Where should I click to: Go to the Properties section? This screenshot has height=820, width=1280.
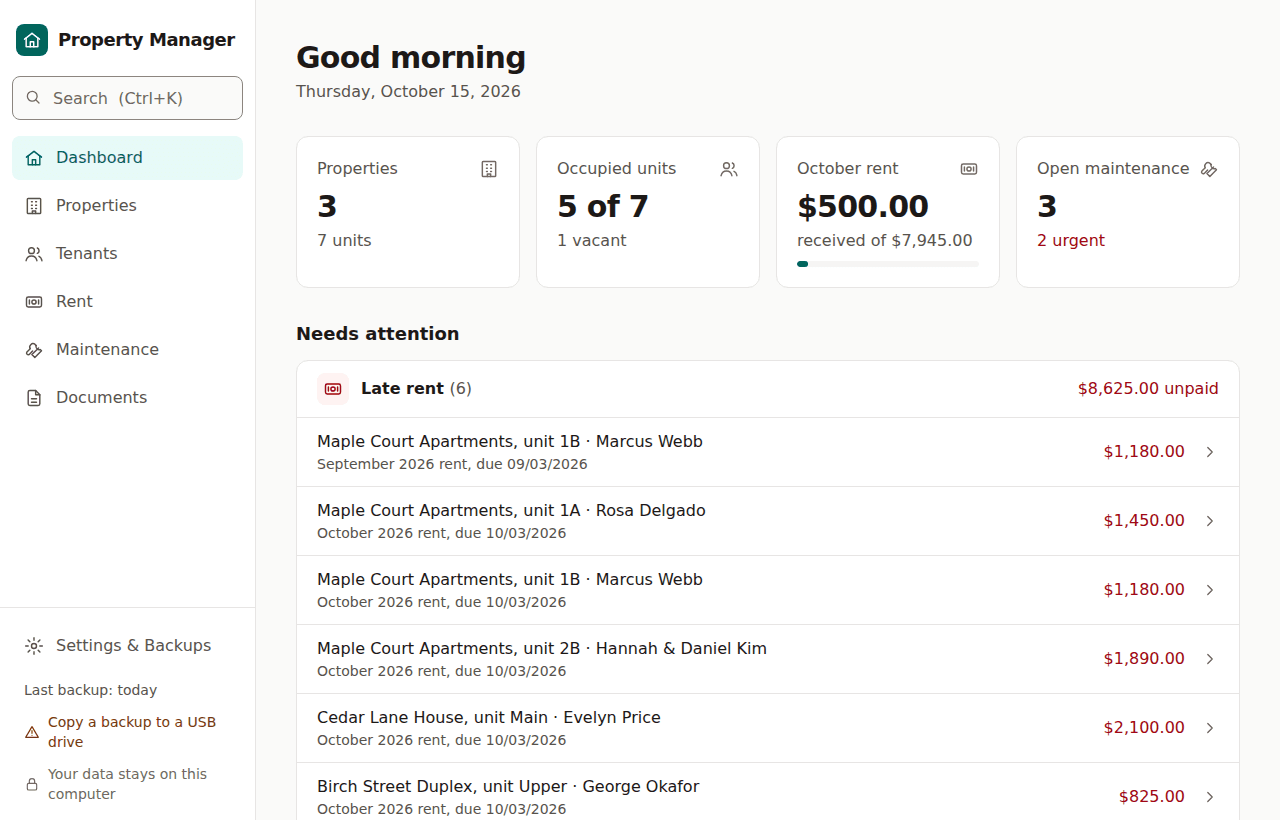128,206
